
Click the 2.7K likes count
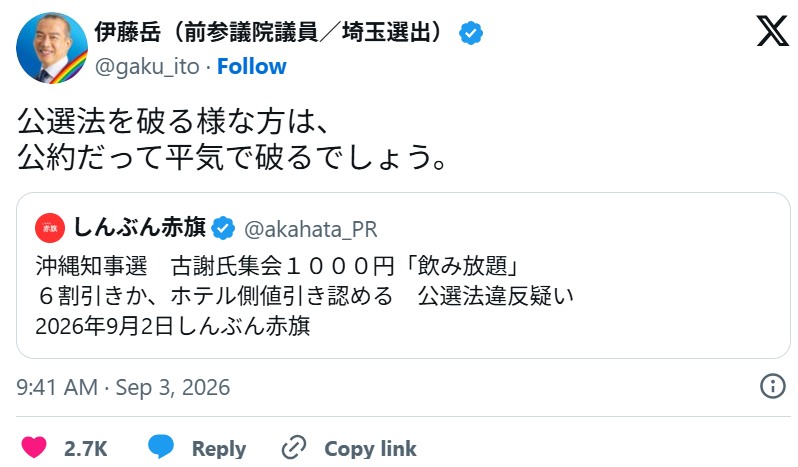tap(86, 449)
